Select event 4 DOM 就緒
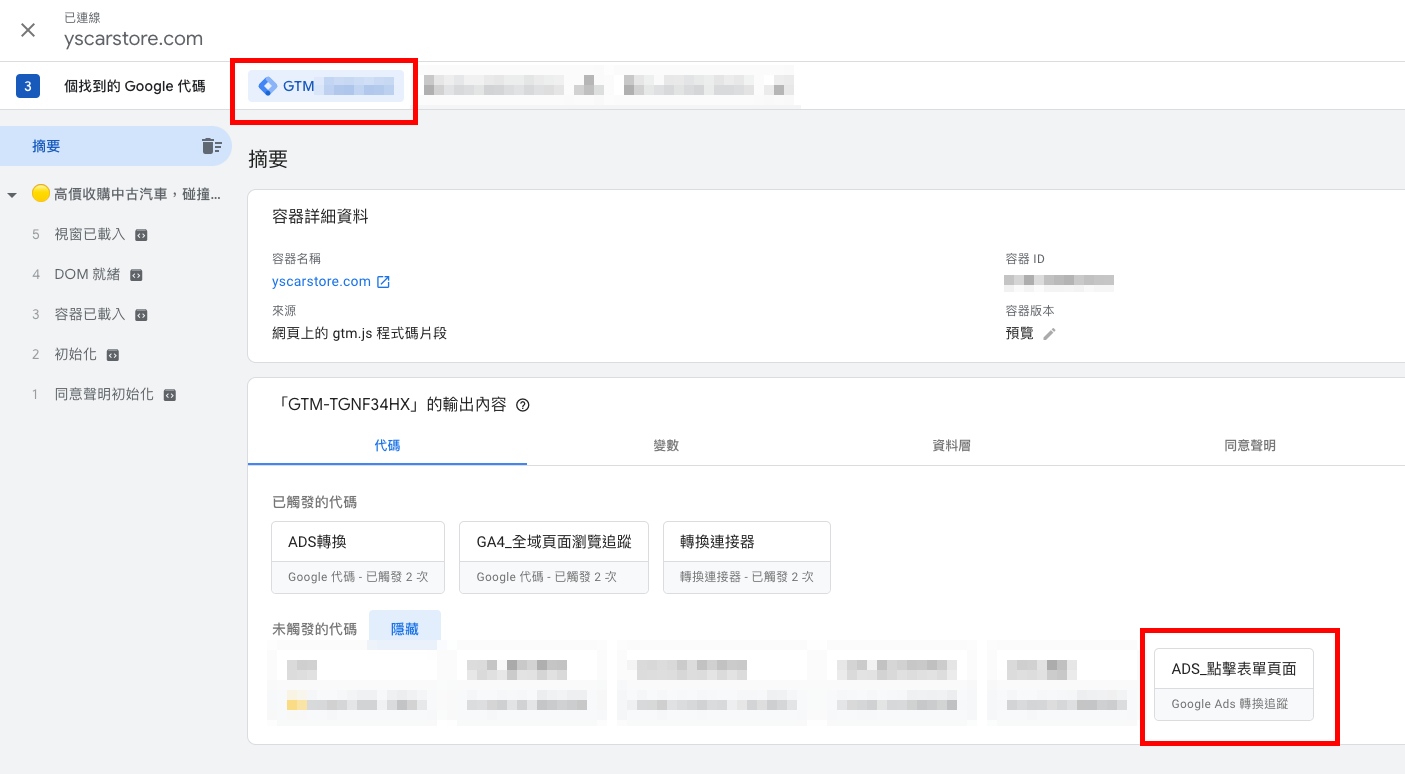This screenshot has height=774, width=1405. click(87, 274)
